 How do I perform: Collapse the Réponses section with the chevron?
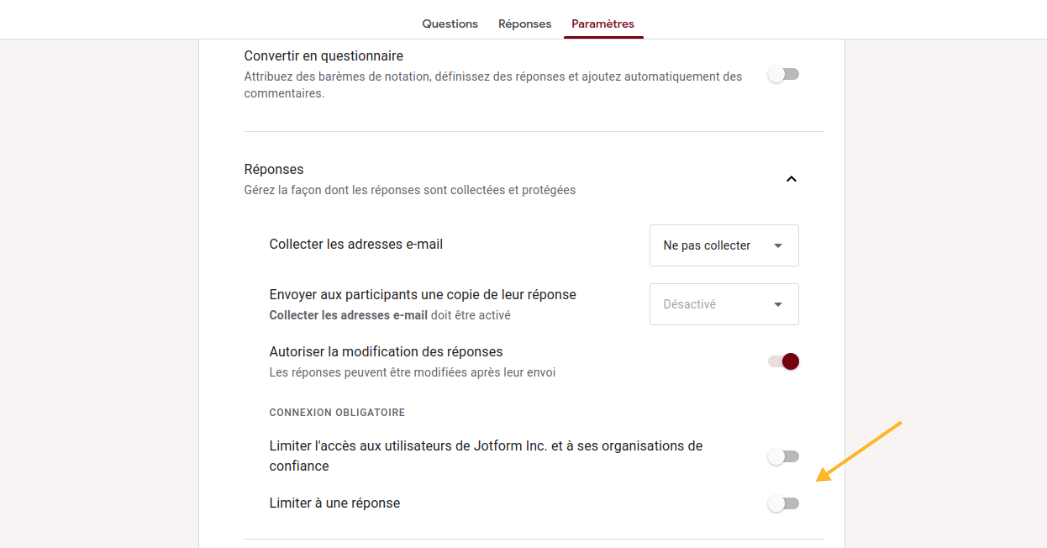coord(791,179)
